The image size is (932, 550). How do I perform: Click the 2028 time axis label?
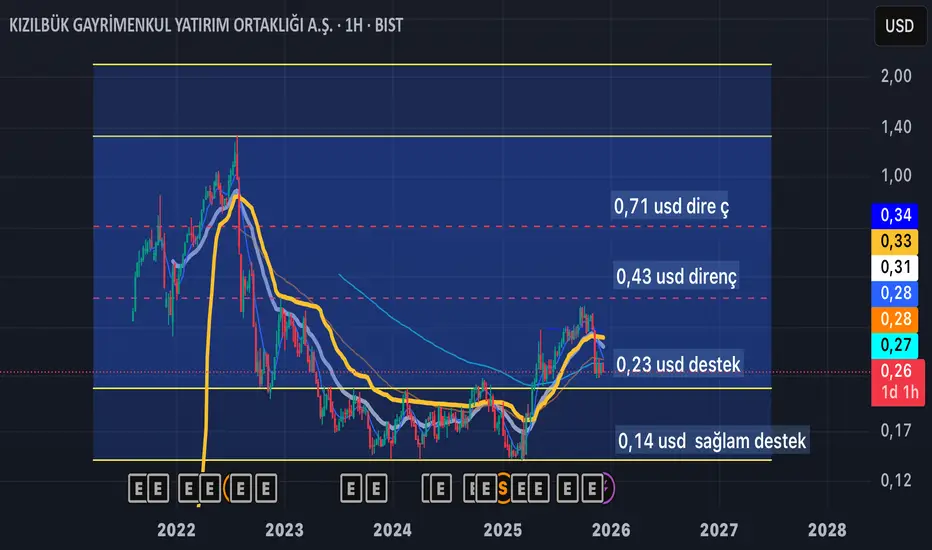(x=827, y=530)
